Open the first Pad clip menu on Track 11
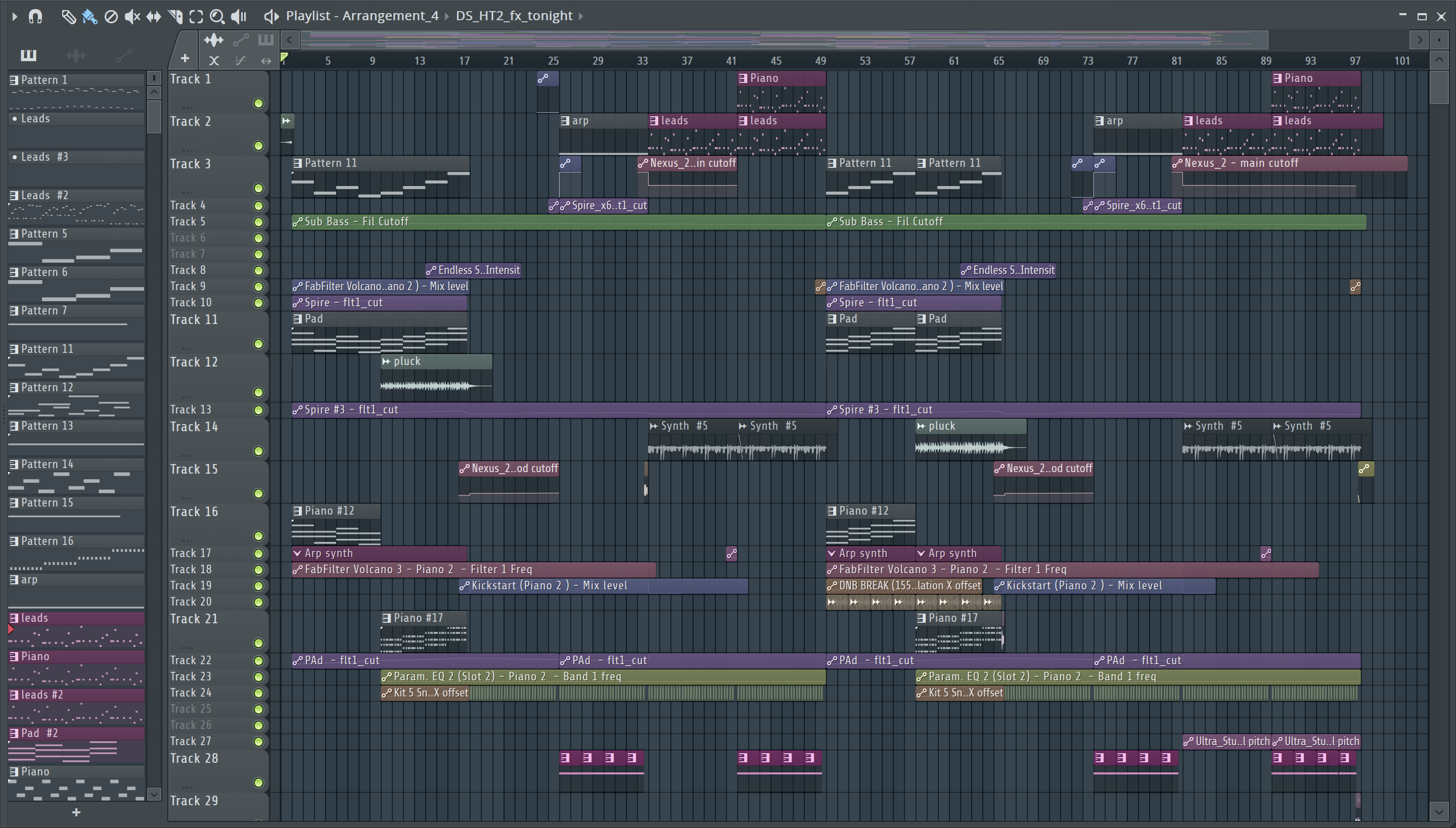Image resolution: width=1456 pixels, height=828 pixels. (297, 319)
